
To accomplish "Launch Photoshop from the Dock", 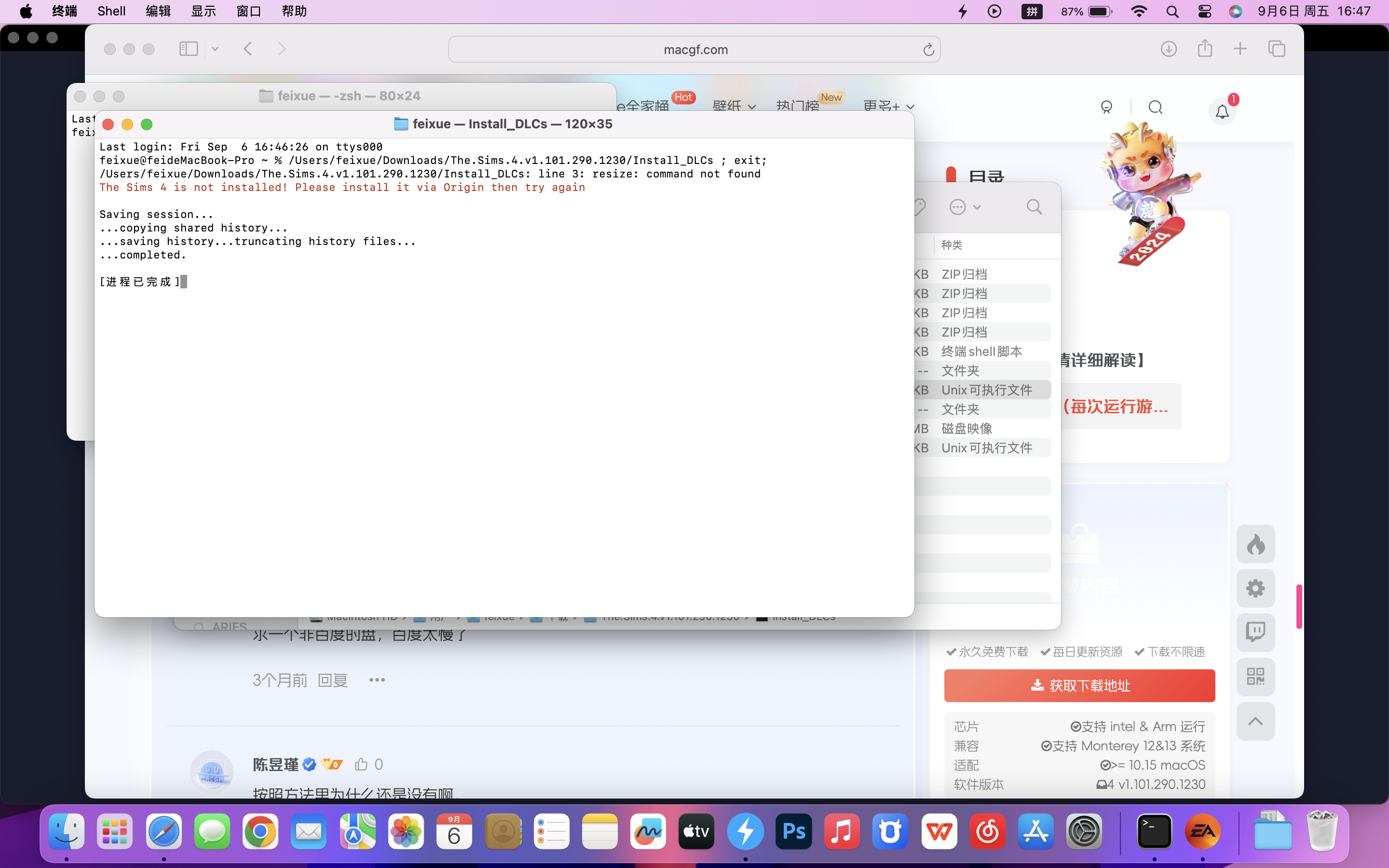I will (794, 831).
